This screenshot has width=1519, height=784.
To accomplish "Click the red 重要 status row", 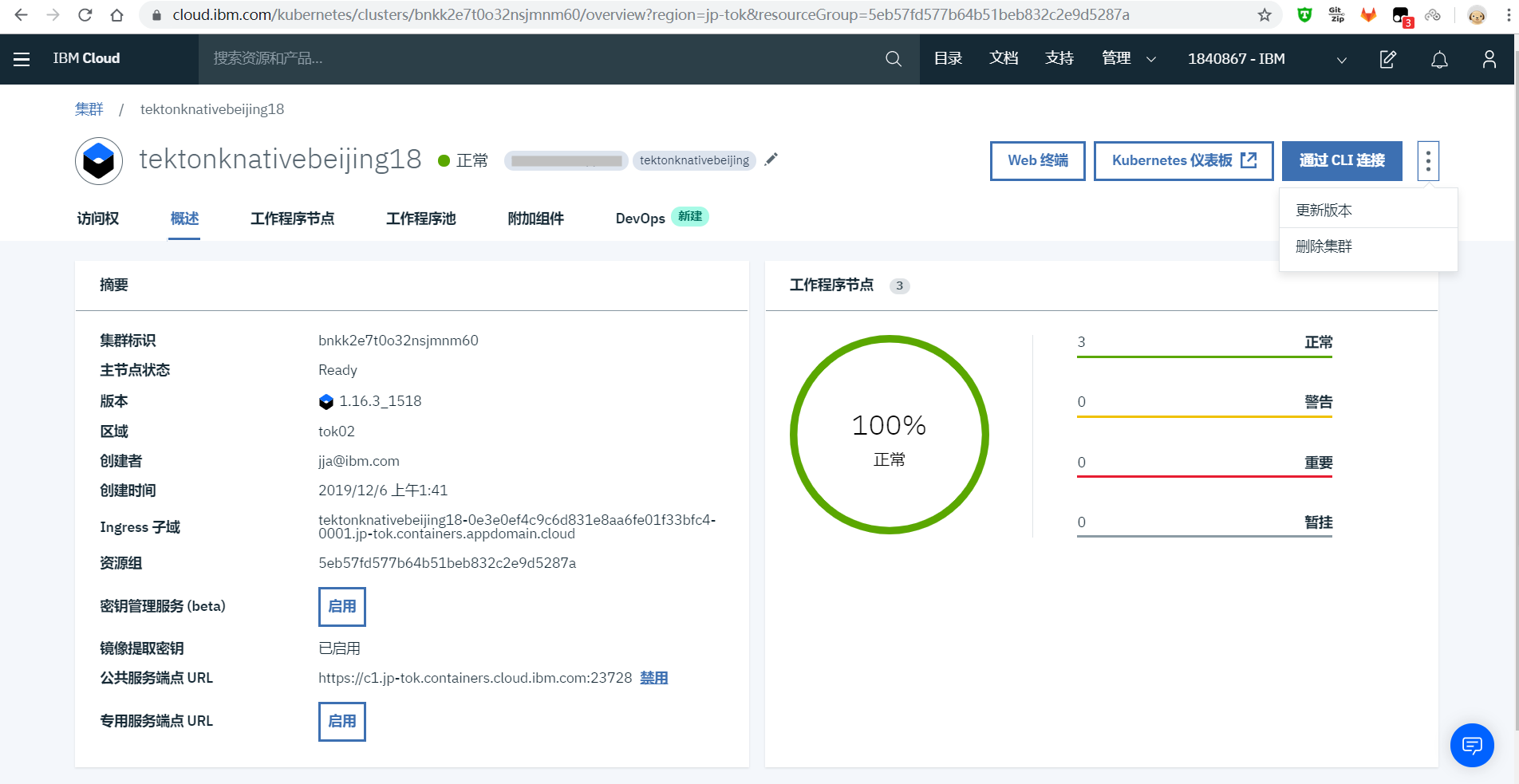I will point(1205,465).
